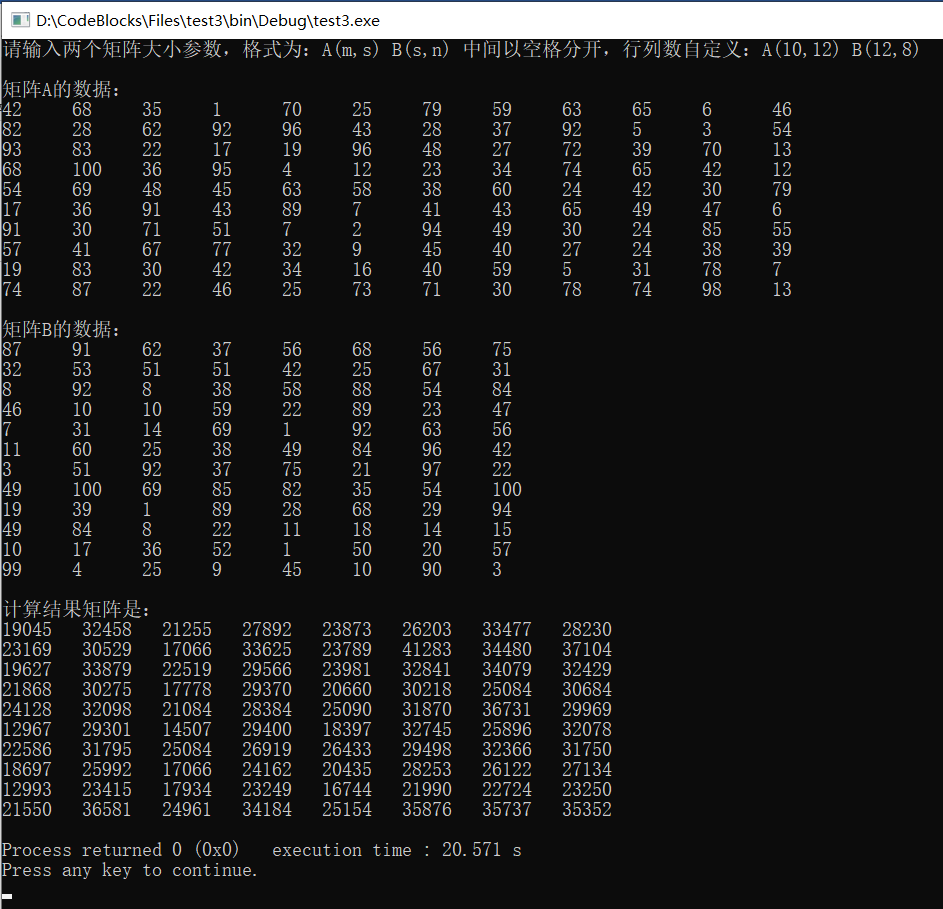Click result value 36731
943x909 pixels.
[x=506, y=710]
